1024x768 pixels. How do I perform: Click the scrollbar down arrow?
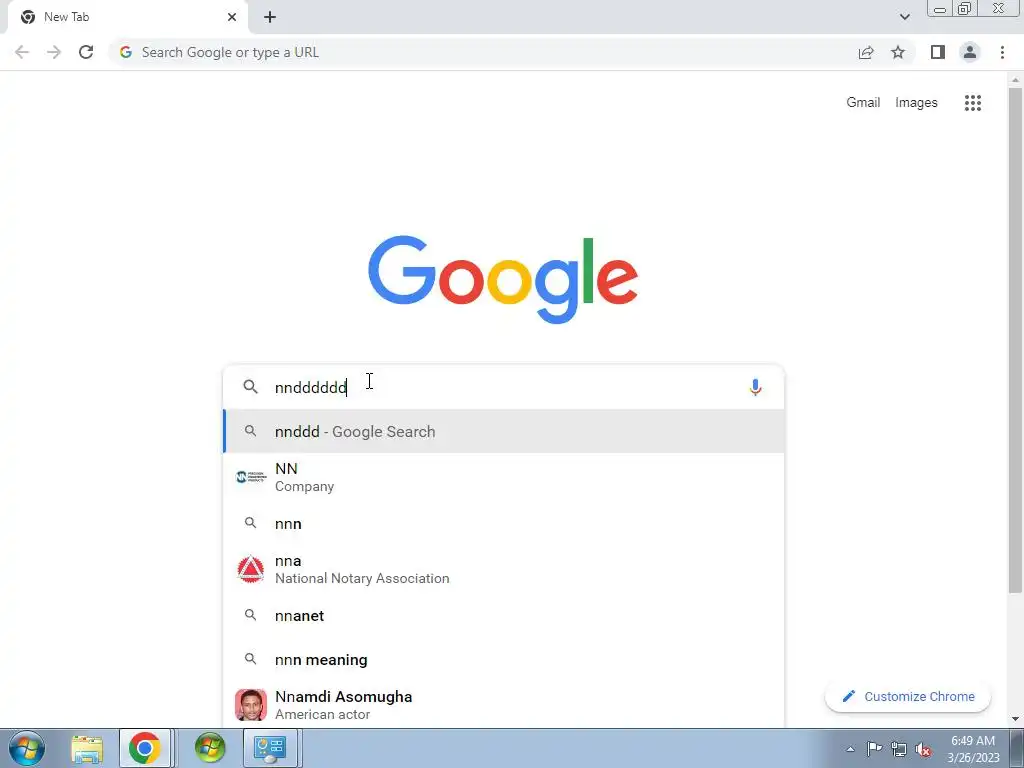point(1015,719)
